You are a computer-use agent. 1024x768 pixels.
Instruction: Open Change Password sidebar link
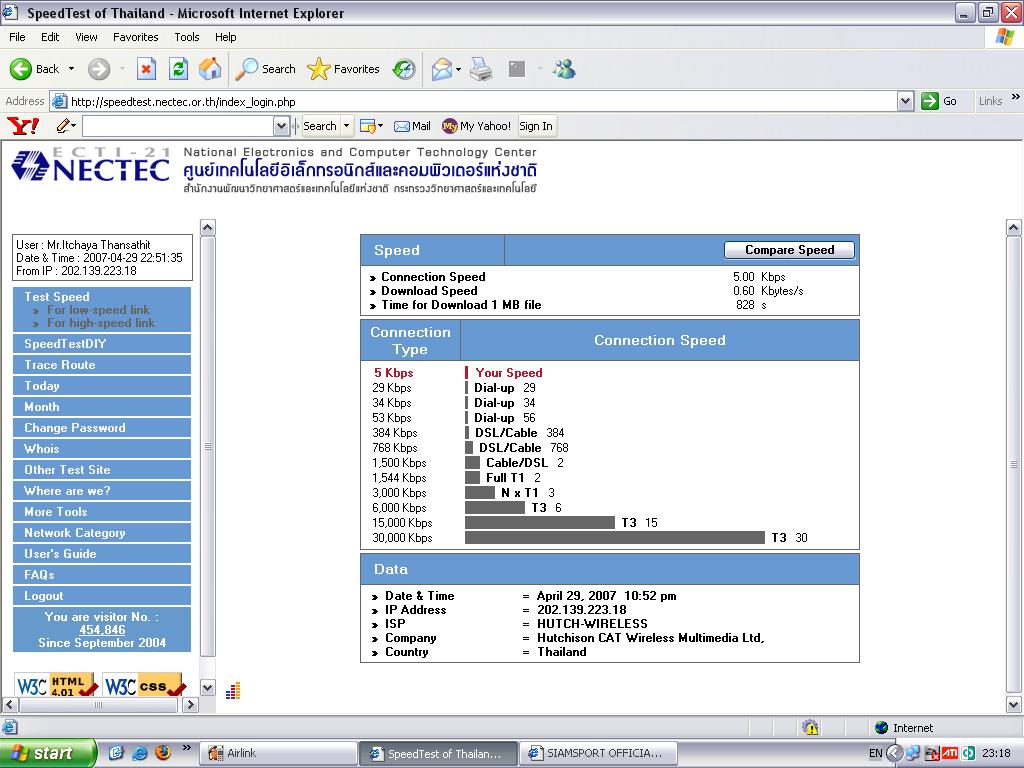(x=102, y=428)
